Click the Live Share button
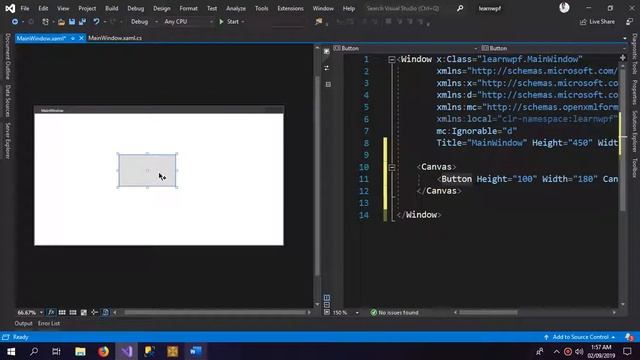 pyautogui.click(x=597, y=22)
